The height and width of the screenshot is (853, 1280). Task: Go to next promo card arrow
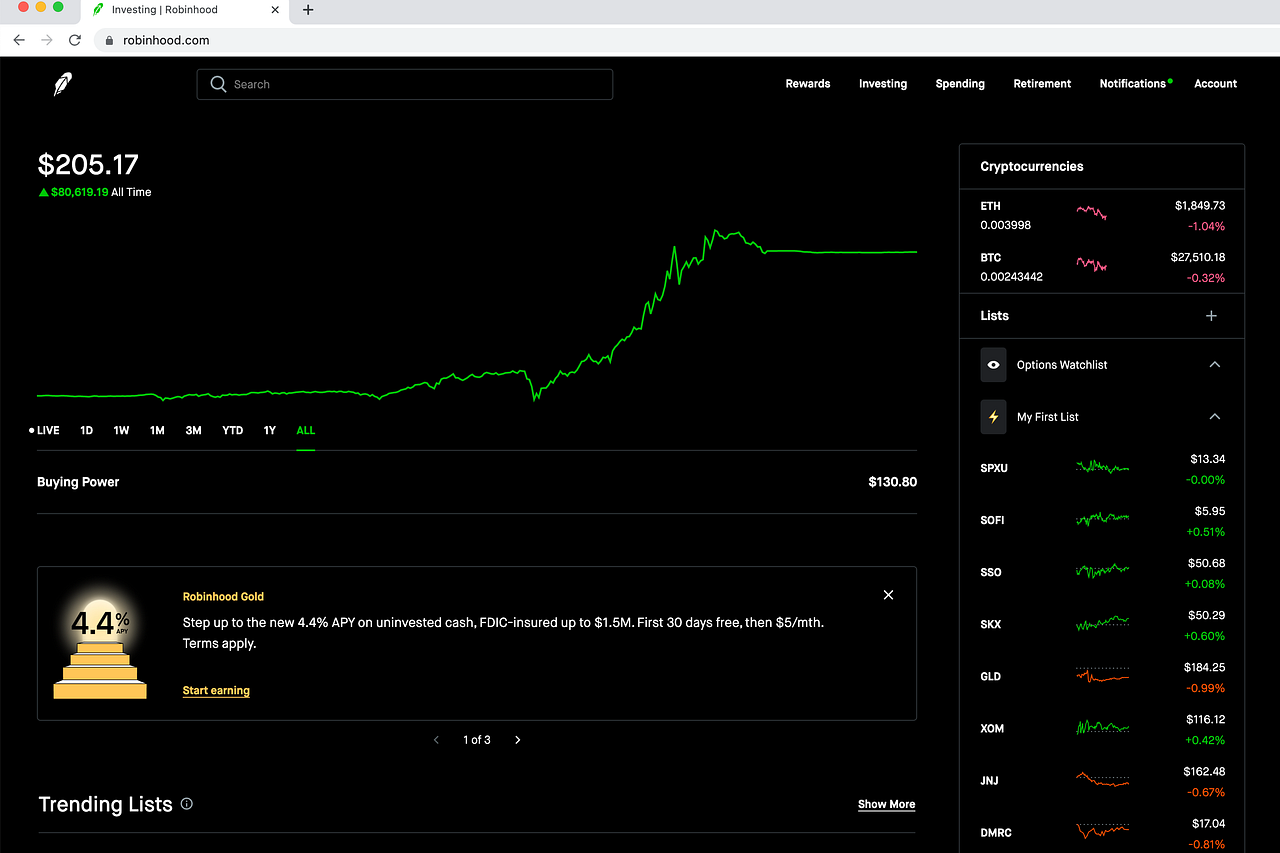coord(517,740)
